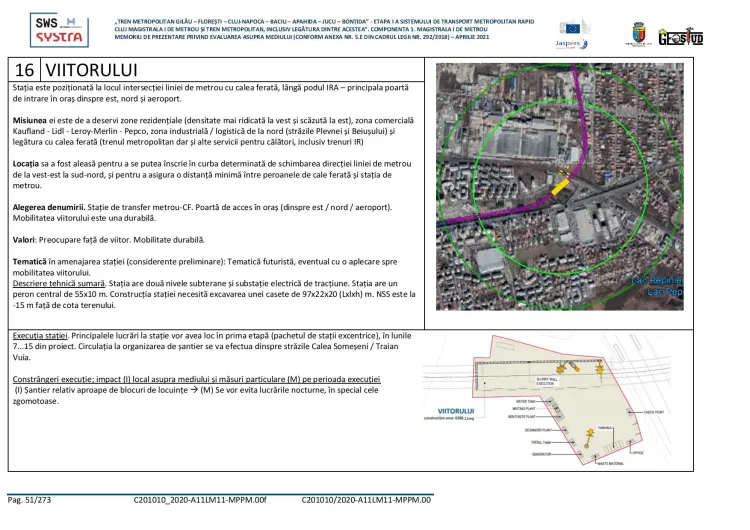Click the station number 16 cell
750x530 pixels.
click(x=25, y=70)
